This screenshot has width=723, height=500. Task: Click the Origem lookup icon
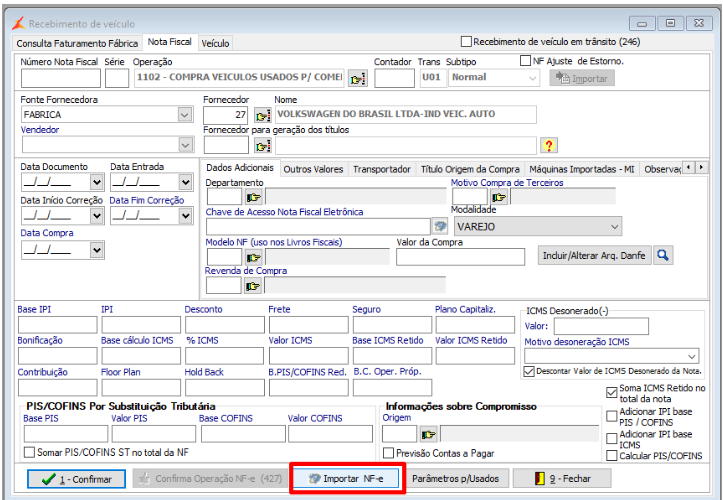click(x=429, y=434)
